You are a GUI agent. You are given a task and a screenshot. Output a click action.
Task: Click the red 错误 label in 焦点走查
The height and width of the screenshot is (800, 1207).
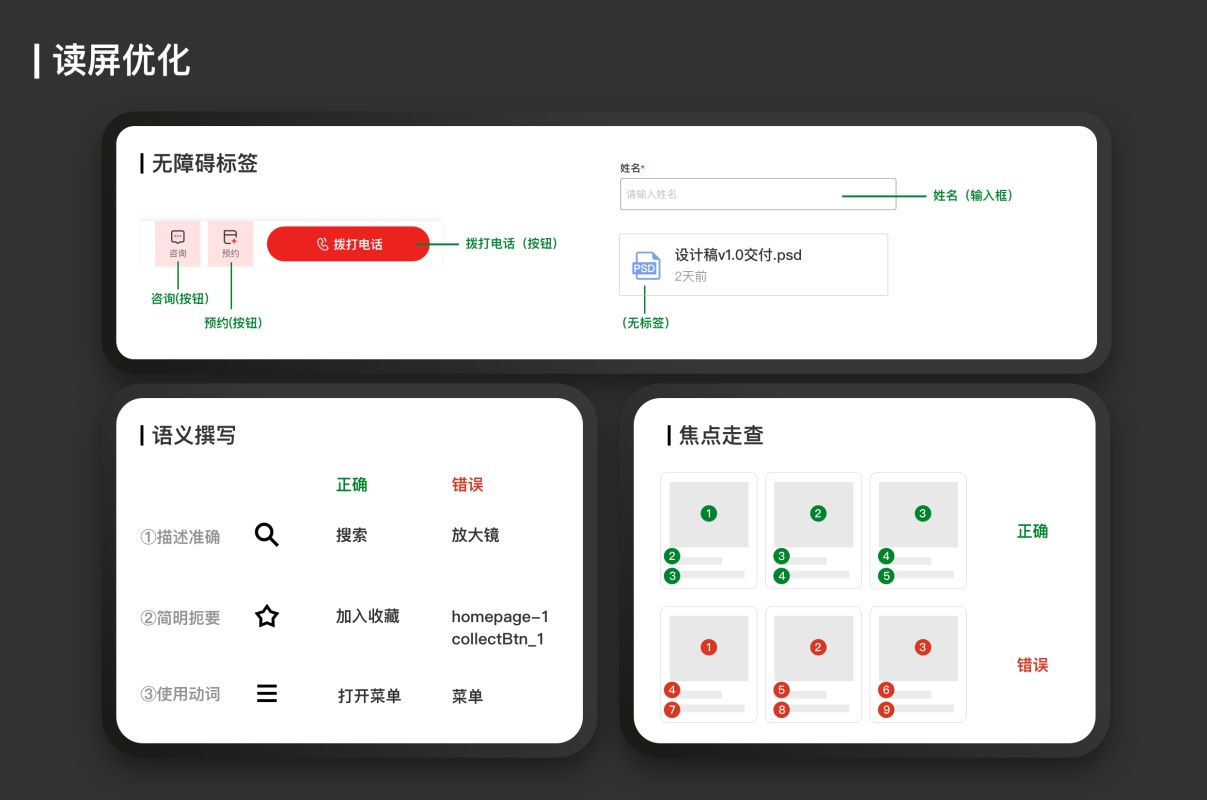[x=1033, y=665]
